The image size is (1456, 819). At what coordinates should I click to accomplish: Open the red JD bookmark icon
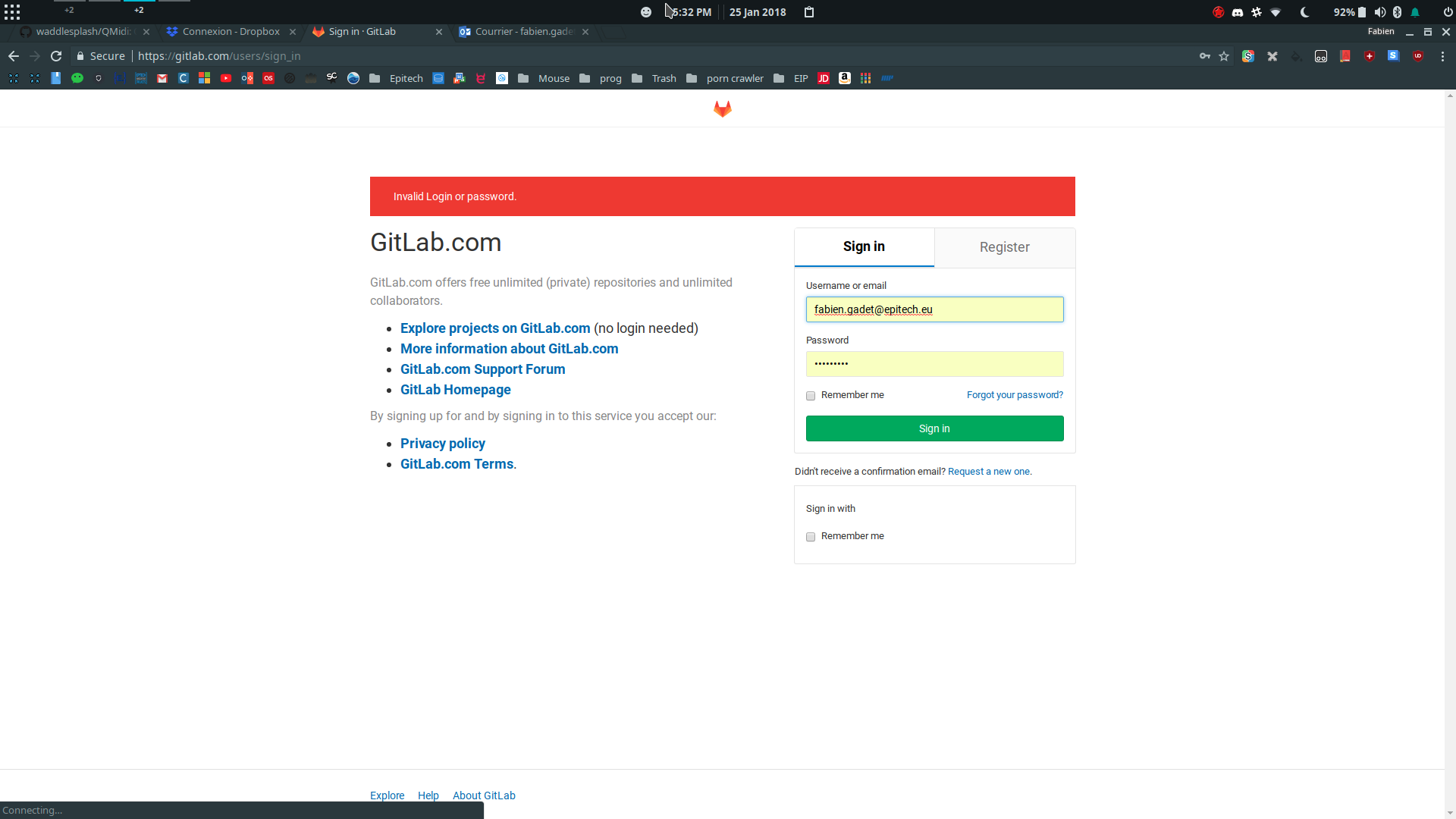point(824,78)
